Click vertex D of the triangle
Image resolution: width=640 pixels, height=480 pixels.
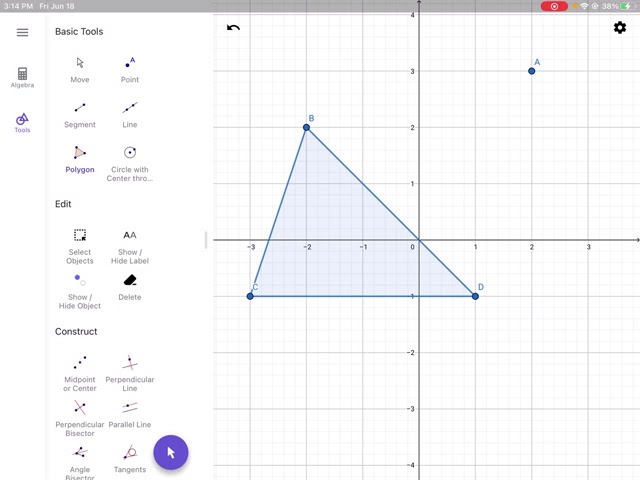coord(475,296)
